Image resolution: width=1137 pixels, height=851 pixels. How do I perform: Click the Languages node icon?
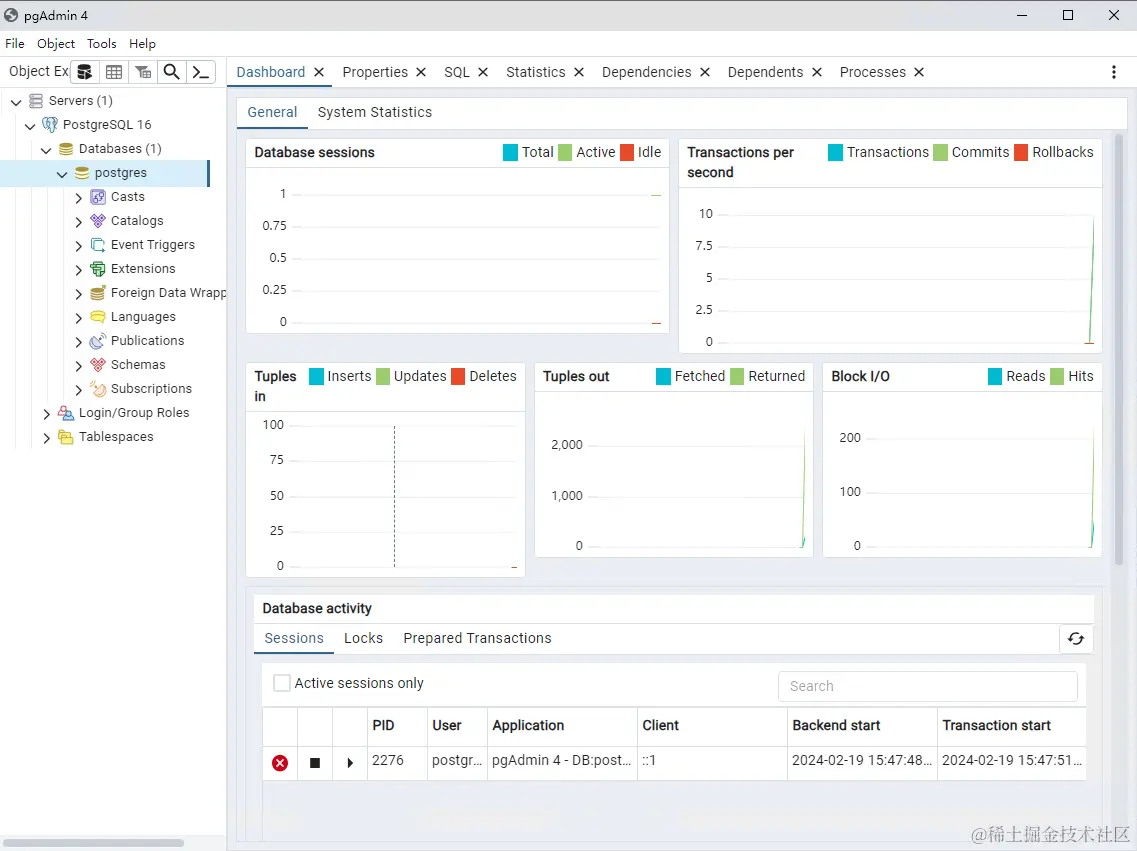tap(98, 317)
